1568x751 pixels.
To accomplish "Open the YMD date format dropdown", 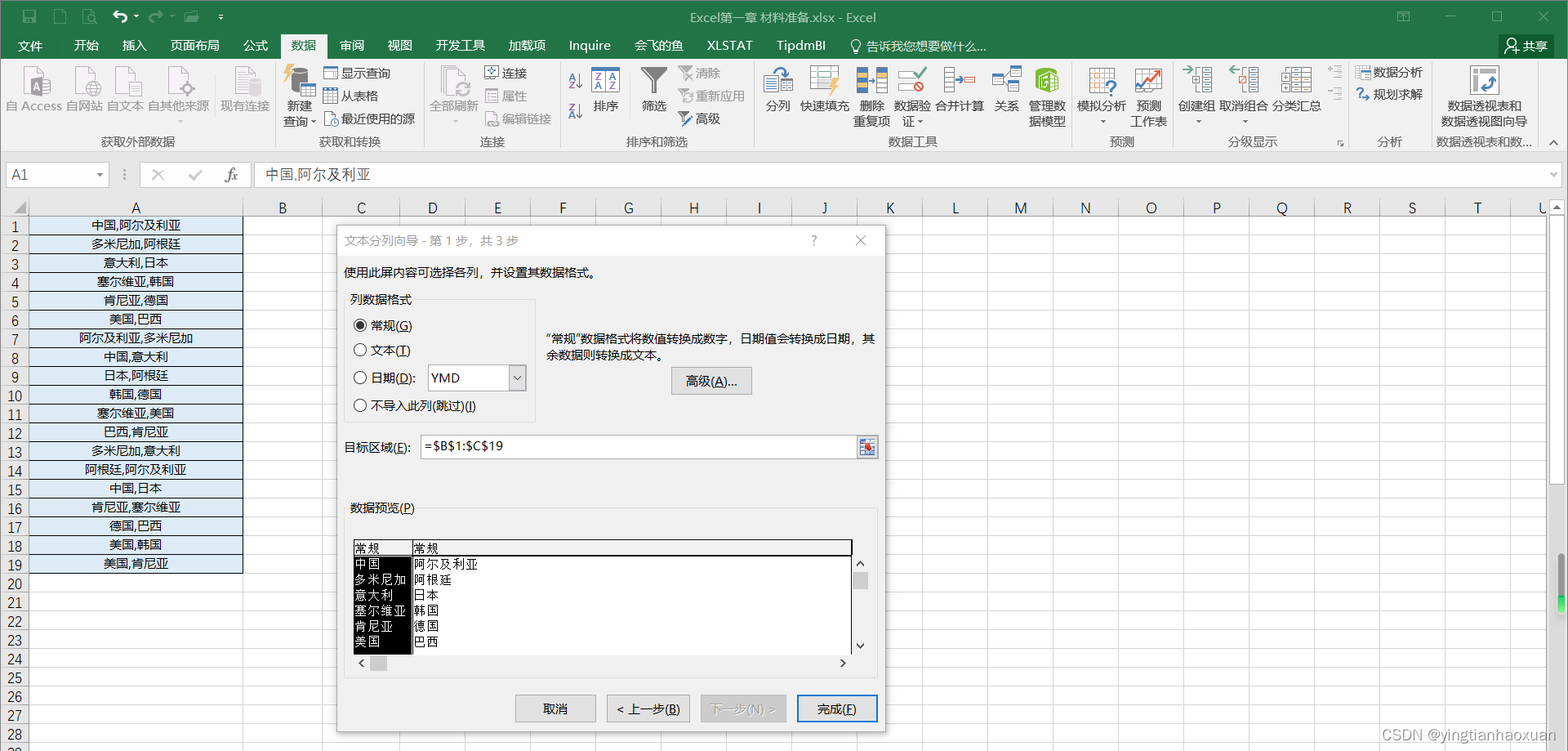I will [x=517, y=378].
